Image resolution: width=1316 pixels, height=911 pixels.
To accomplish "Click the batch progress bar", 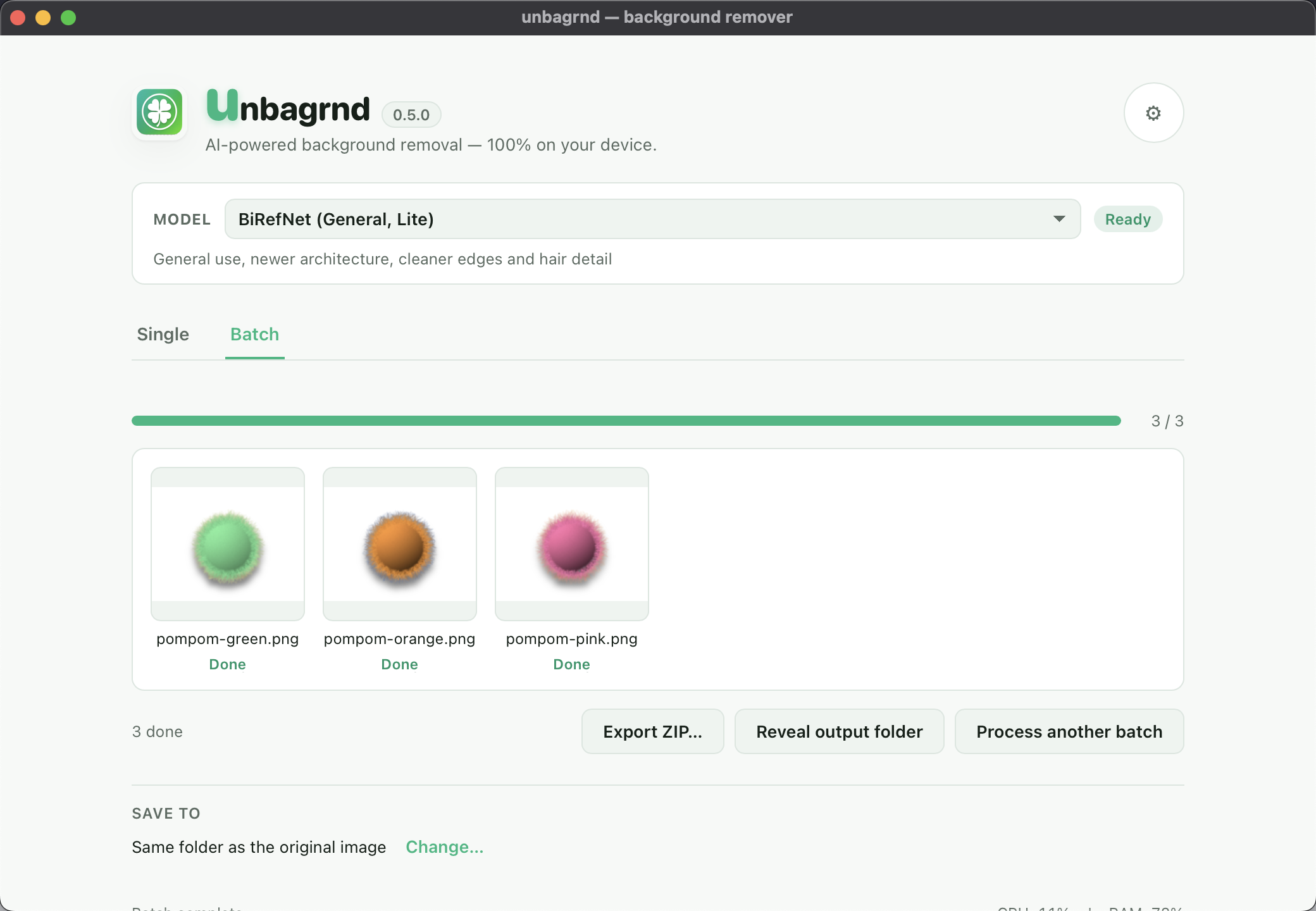I will pyautogui.click(x=626, y=421).
